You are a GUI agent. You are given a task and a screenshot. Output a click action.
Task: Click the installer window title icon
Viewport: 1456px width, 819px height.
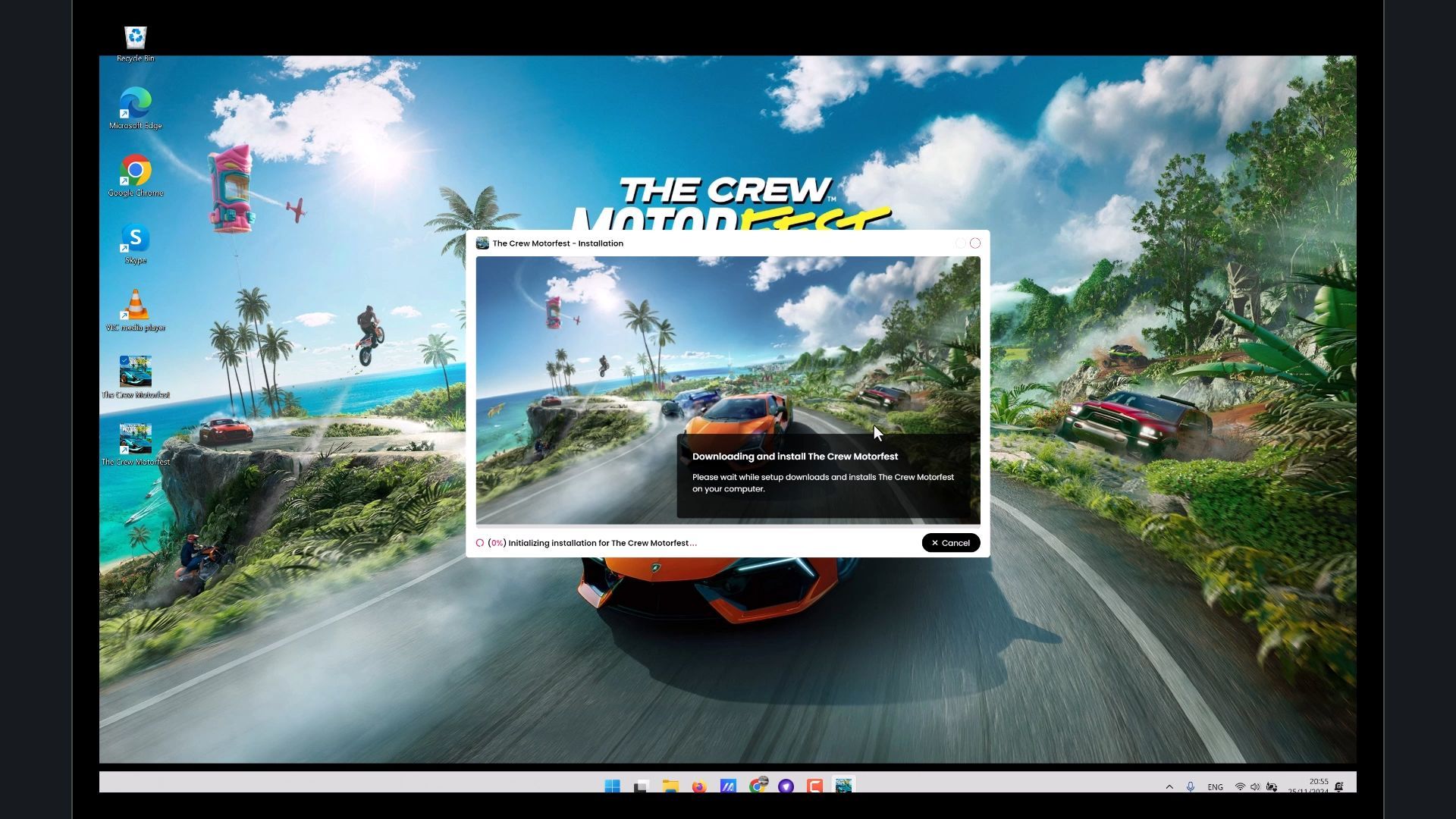click(x=482, y=243)
